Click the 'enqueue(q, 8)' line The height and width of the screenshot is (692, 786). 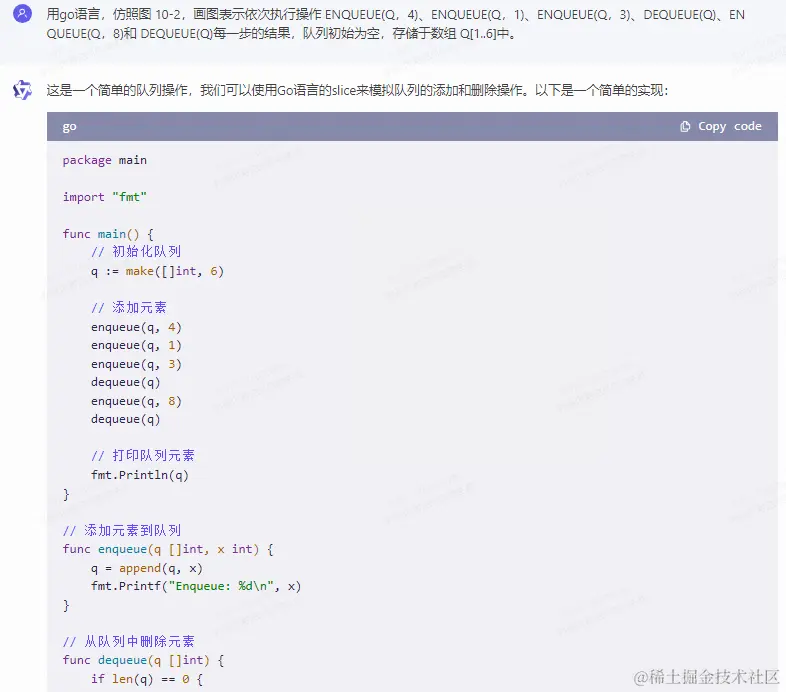click(x=136, y=401)
